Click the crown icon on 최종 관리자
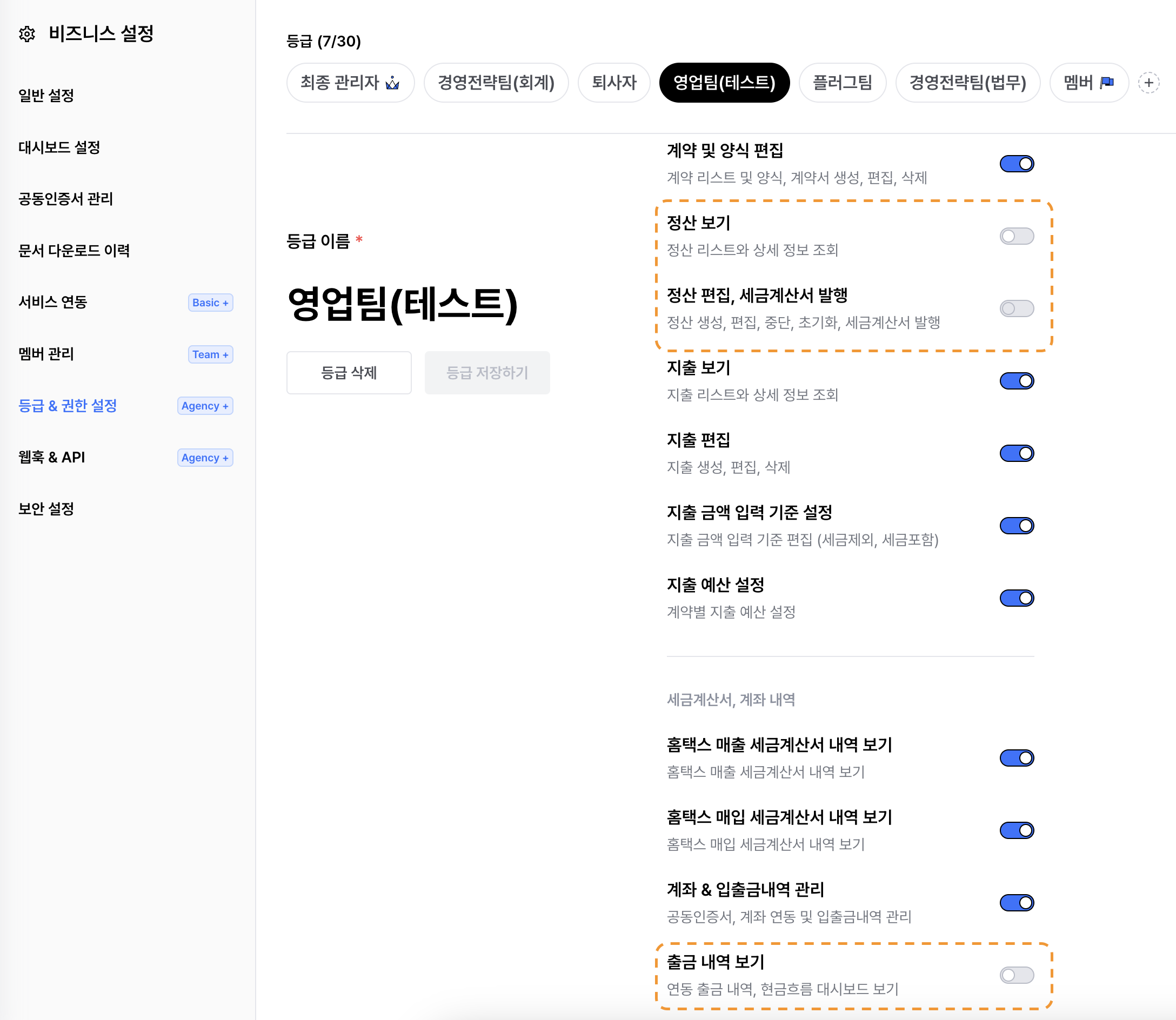The image size is (1176, 1020). click(x=392, y=83)
